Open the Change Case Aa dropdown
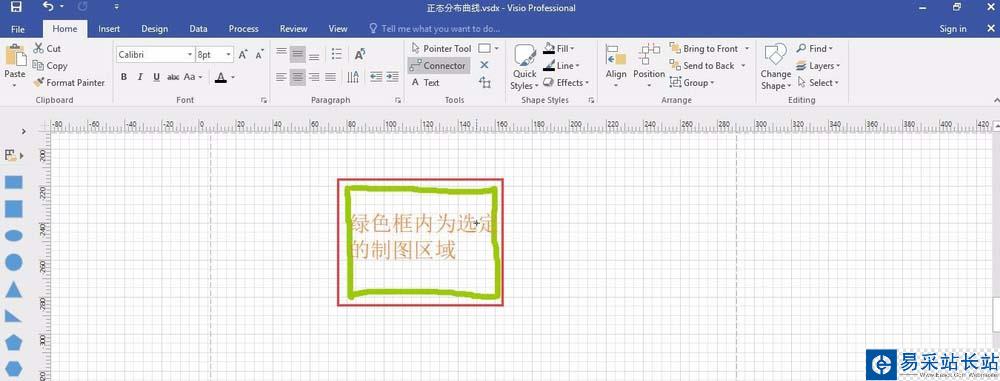 coord(193,77)
